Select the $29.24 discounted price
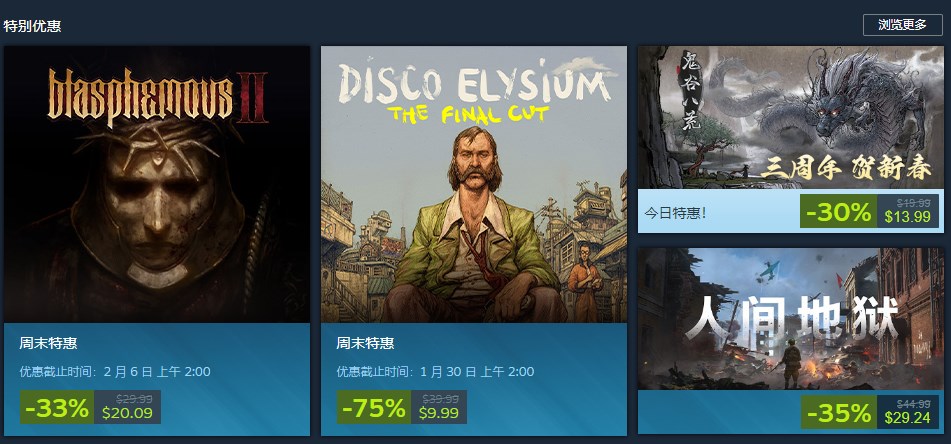Image resolution: width=951 pixels, height=444 pixels. tap(907, 418)
